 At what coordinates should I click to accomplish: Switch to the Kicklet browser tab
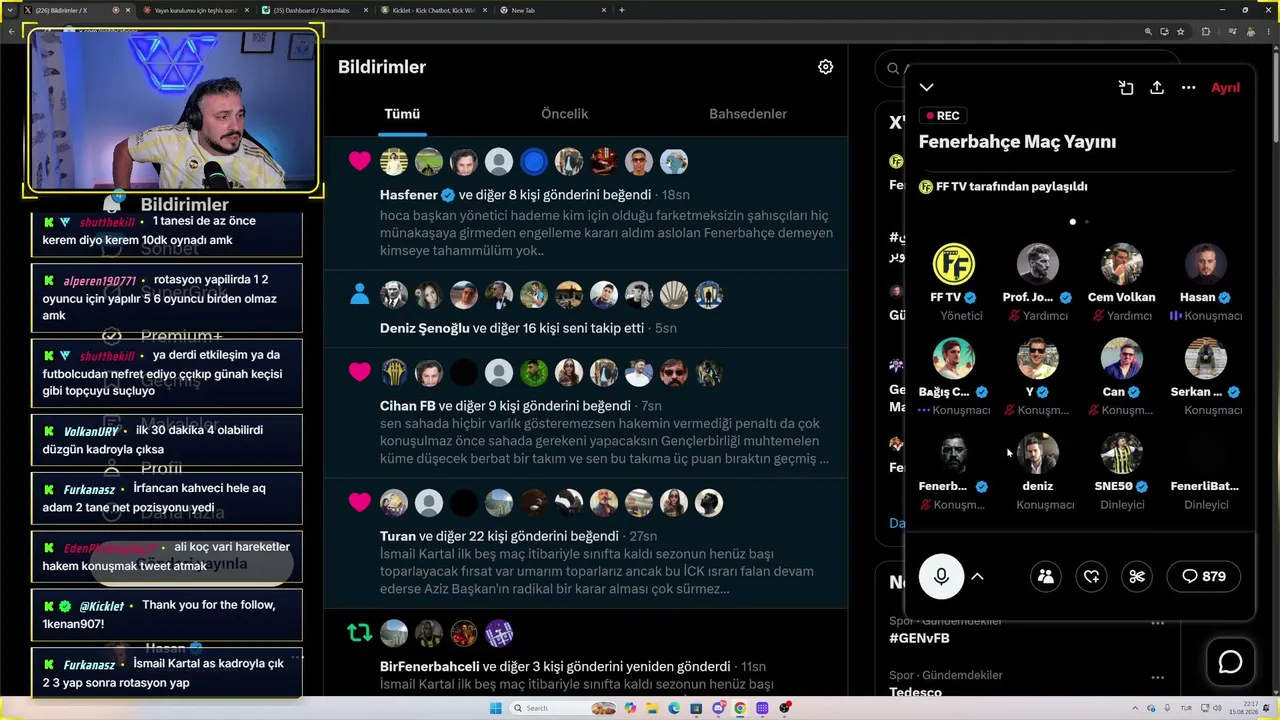pos(435,10)
